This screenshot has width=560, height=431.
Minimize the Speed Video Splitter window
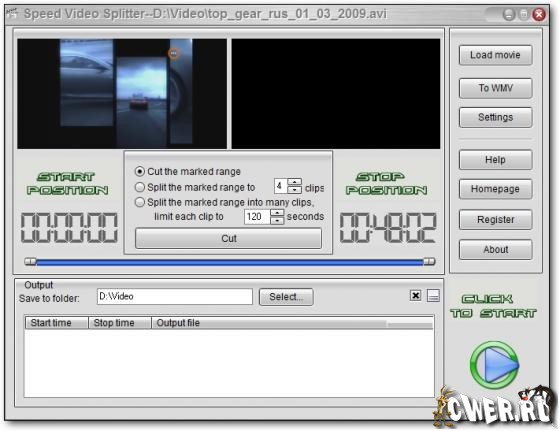tap(509, 15)
